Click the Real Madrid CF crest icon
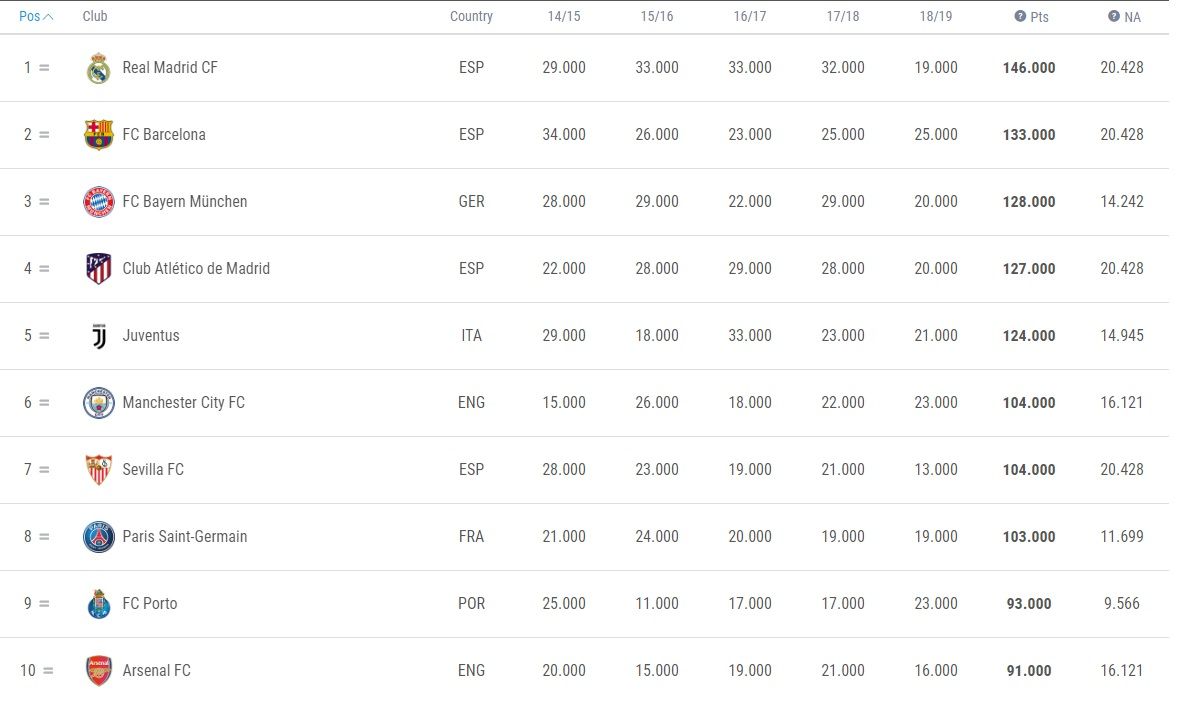Viewport: 1182px width, 704px height. click(x=99, y=68)
